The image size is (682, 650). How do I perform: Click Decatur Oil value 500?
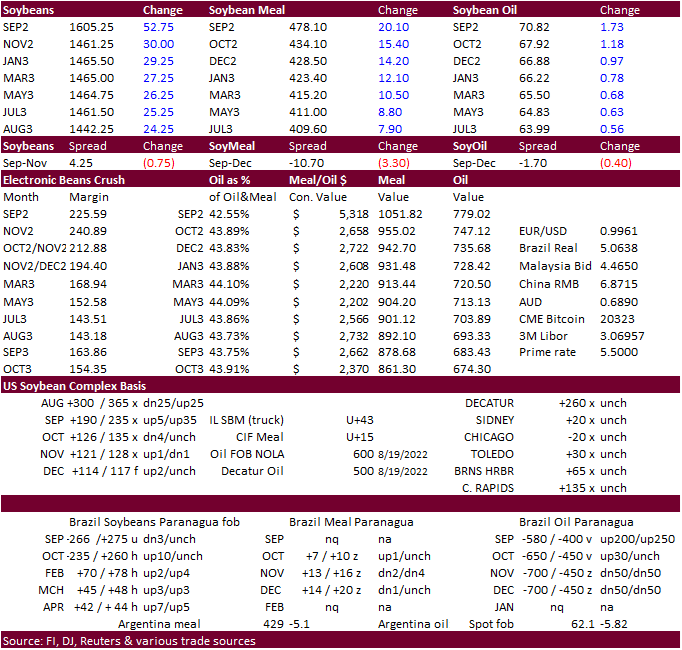[x=364, y=471]
